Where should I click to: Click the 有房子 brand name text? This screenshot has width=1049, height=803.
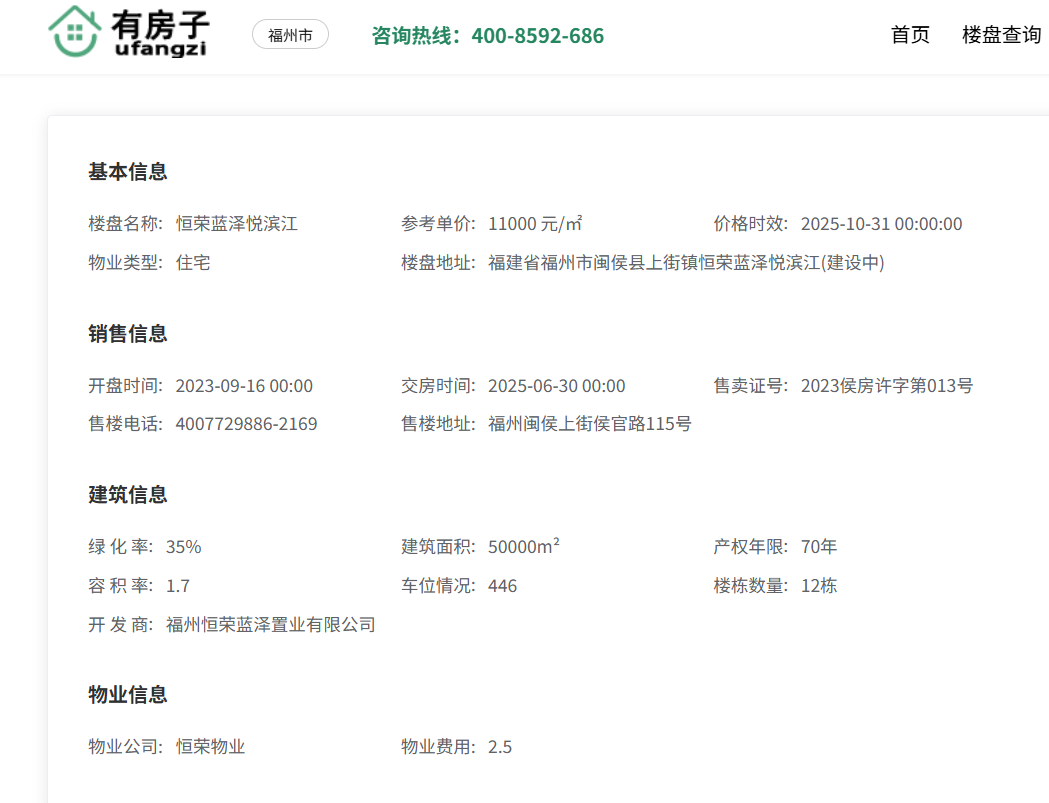[160, 22]
